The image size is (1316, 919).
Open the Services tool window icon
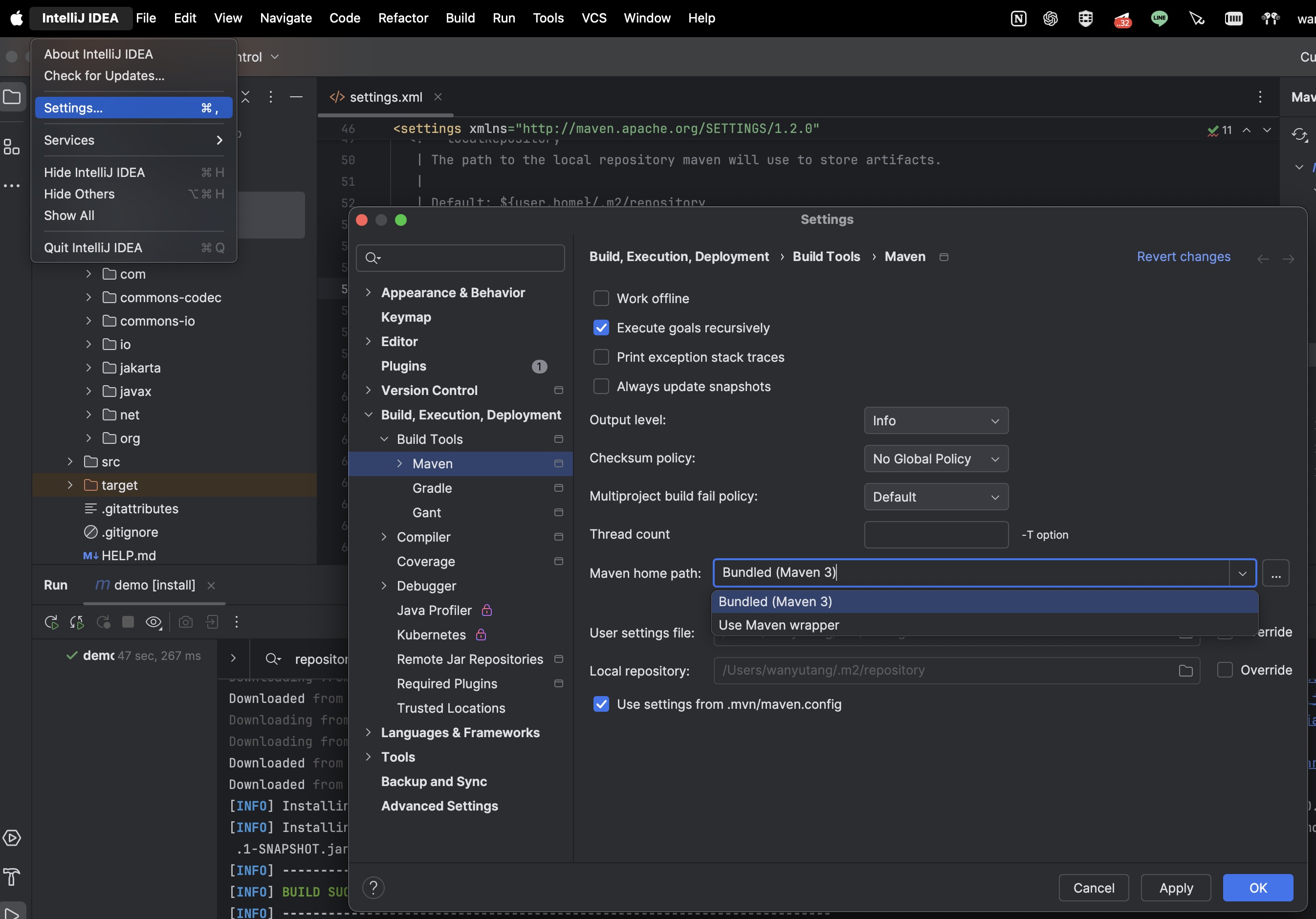coord(12,838)
